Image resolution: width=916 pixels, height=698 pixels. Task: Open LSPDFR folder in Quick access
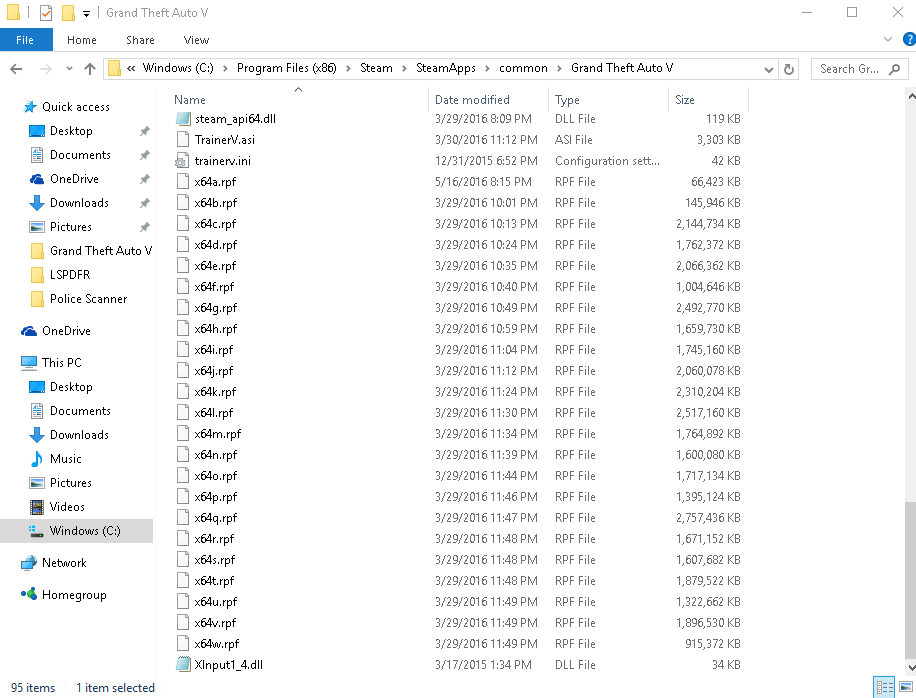coord(70,275)
